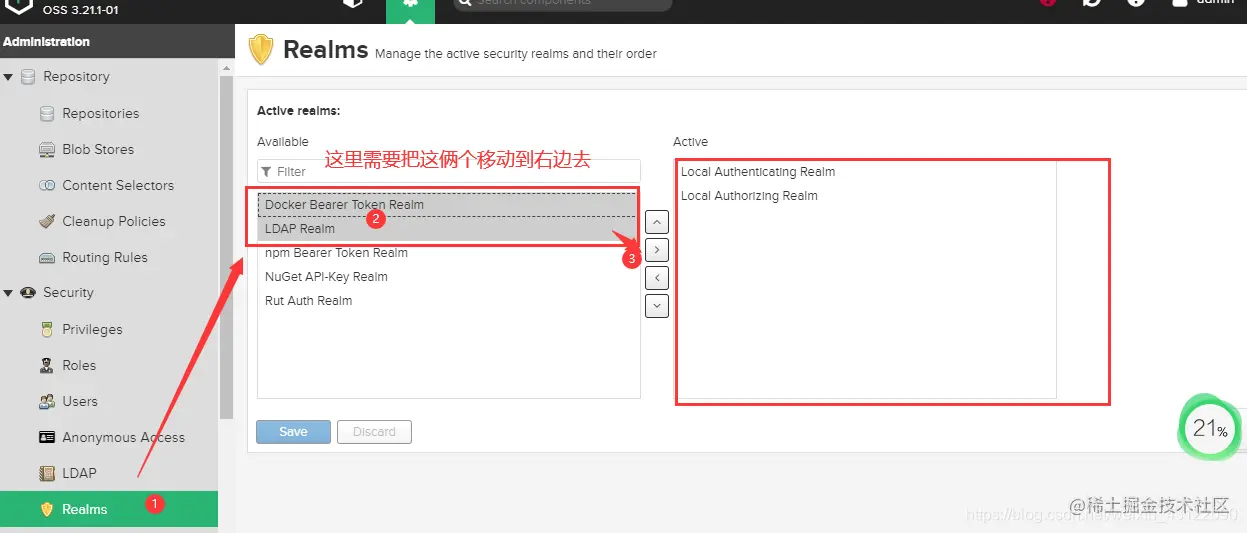Screen dimensions: 1247x533
Task: Open Users via its people icon
Action: point(47,402)
